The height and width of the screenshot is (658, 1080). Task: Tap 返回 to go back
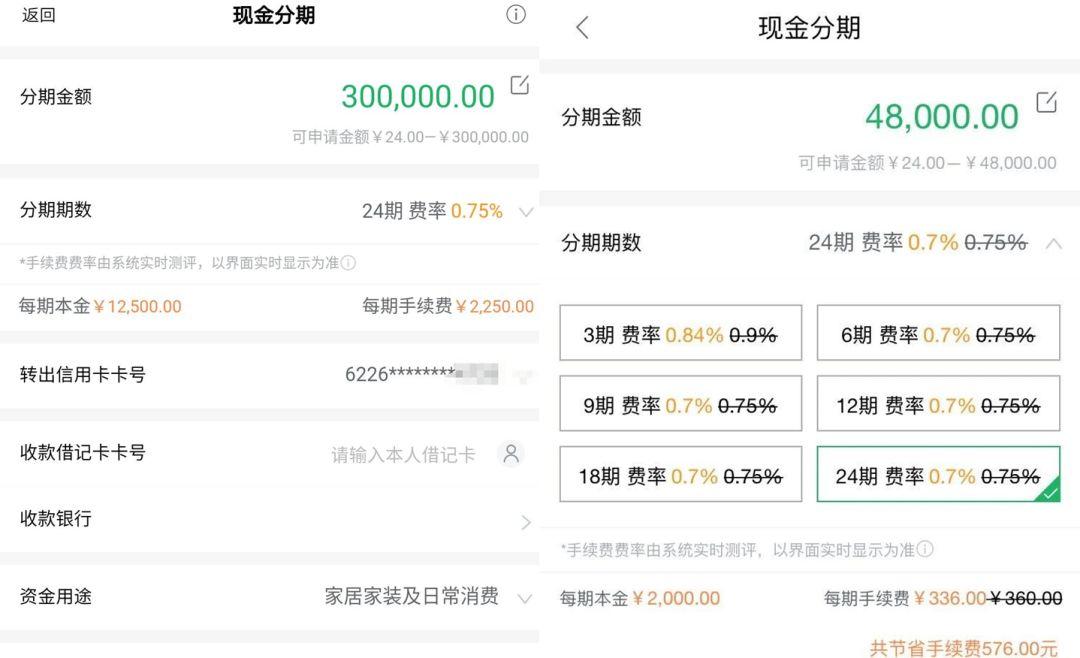click(39, 15)
